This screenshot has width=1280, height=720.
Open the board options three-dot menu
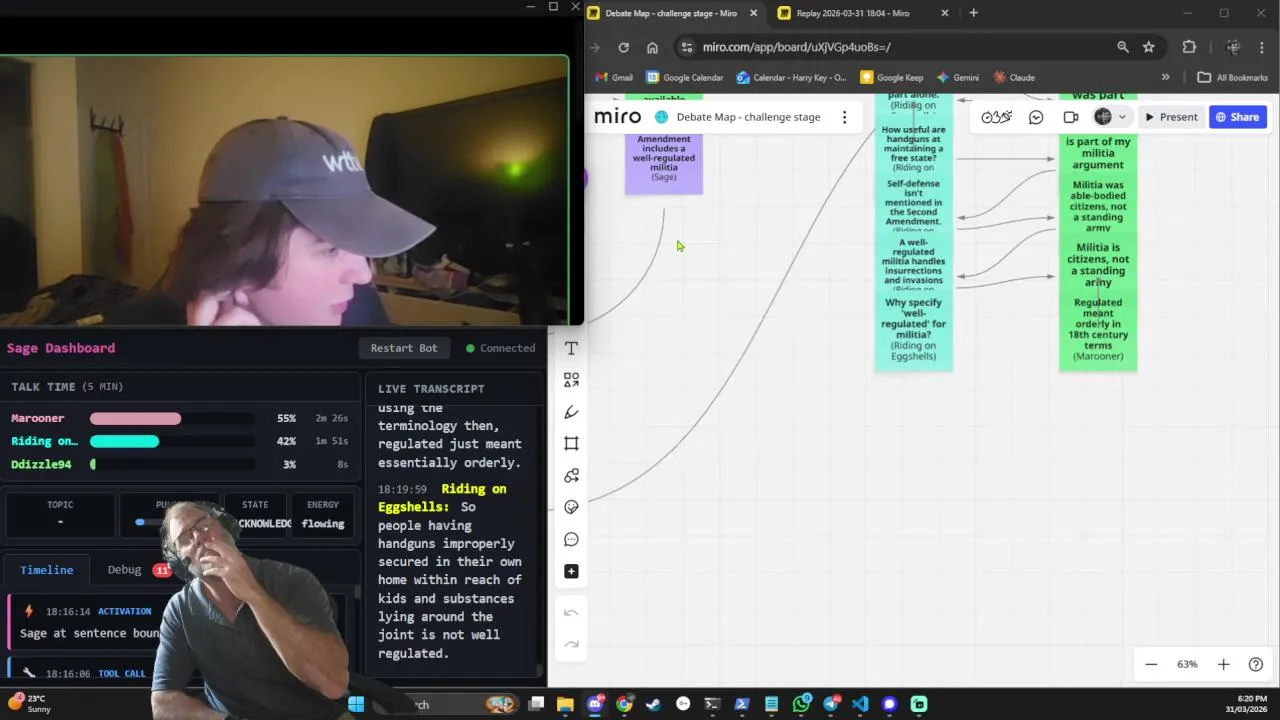coord(844,117)
